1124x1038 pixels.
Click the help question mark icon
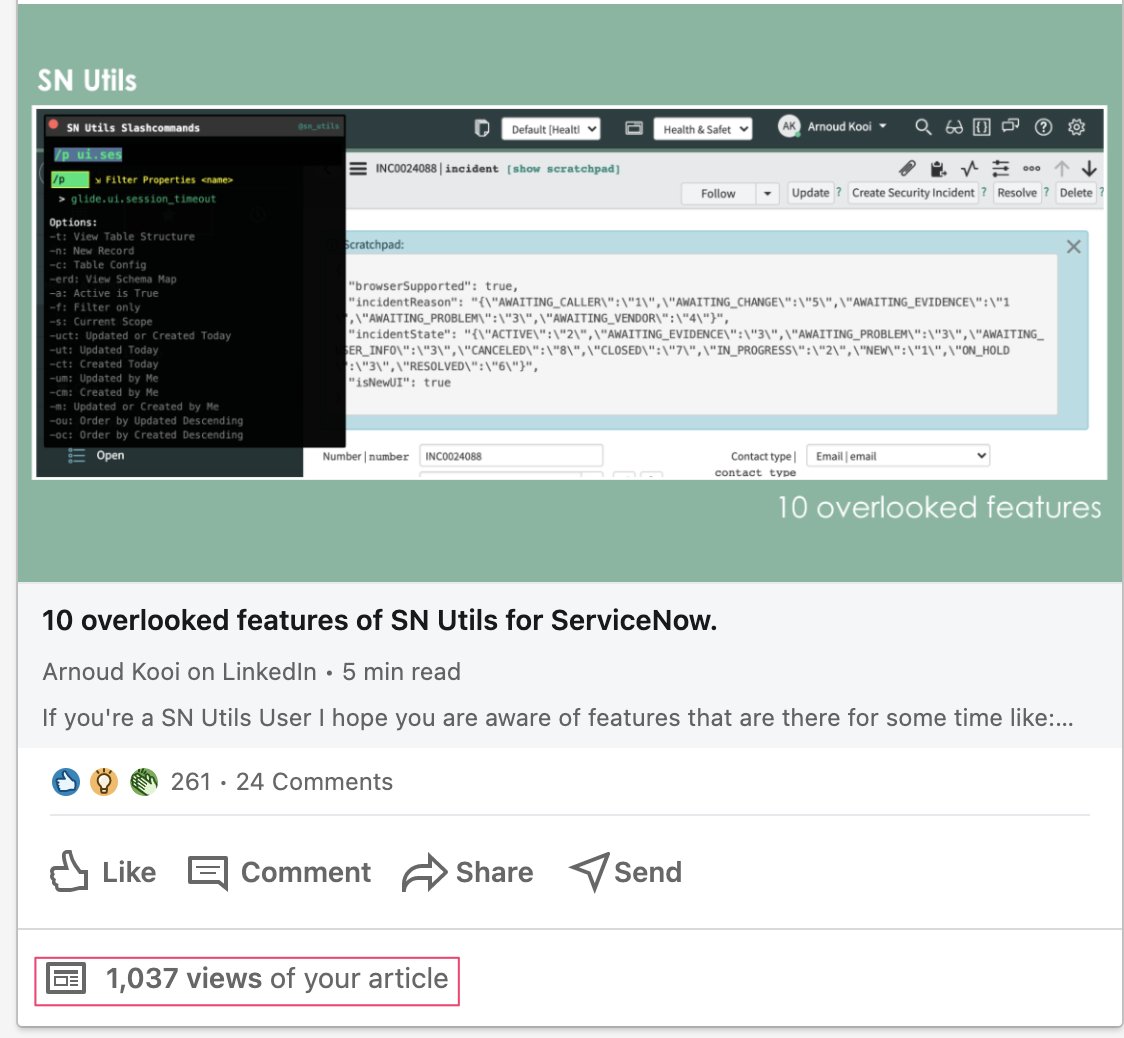(1043, 127)
